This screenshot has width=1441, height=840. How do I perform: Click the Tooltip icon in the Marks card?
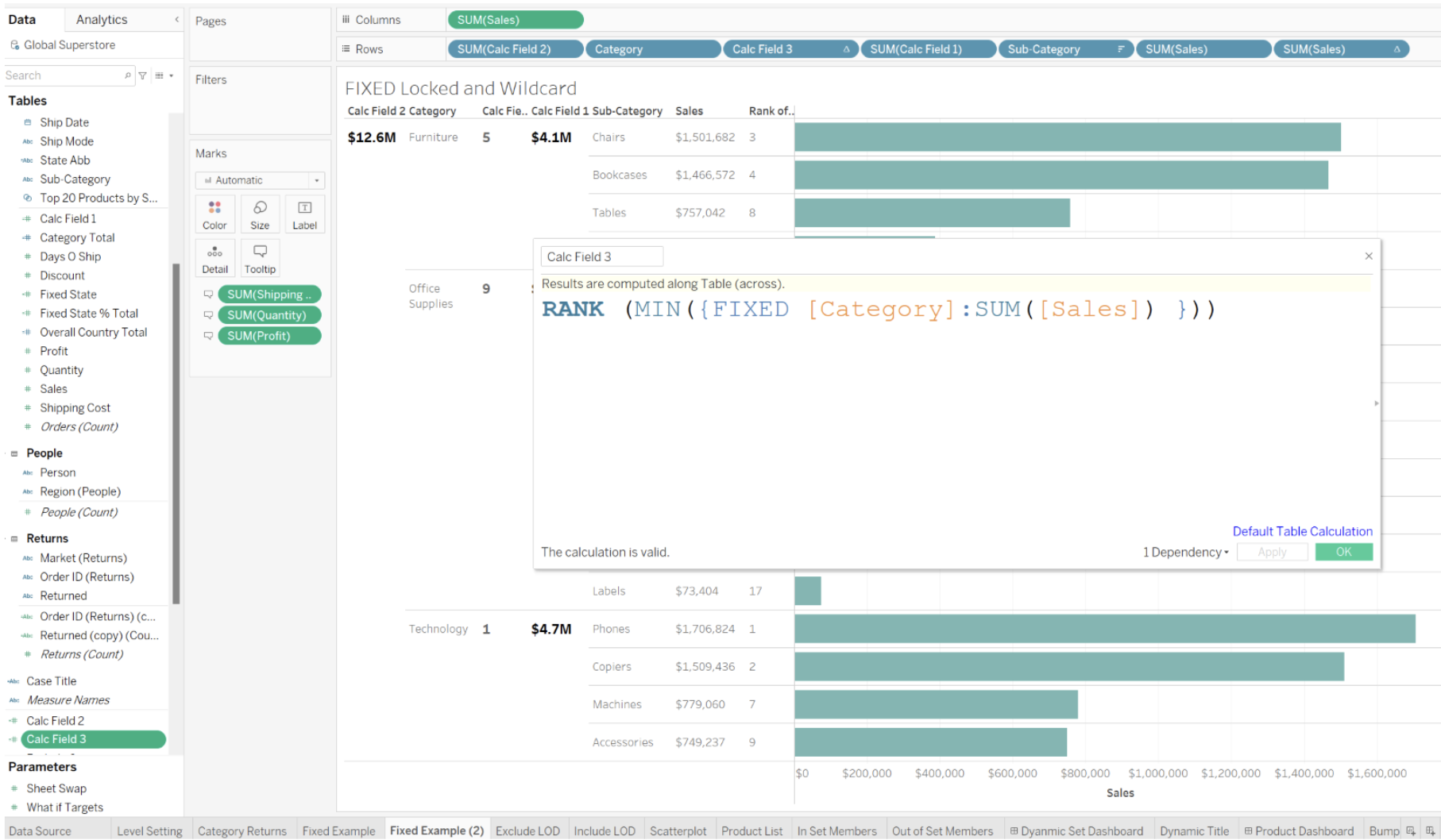[260, 256]
